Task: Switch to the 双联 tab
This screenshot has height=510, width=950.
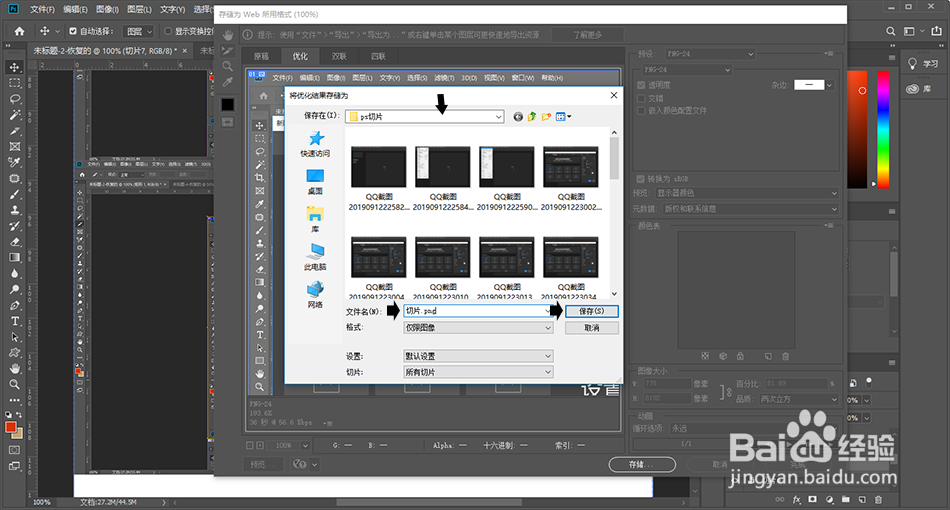Action: point(339,56)
